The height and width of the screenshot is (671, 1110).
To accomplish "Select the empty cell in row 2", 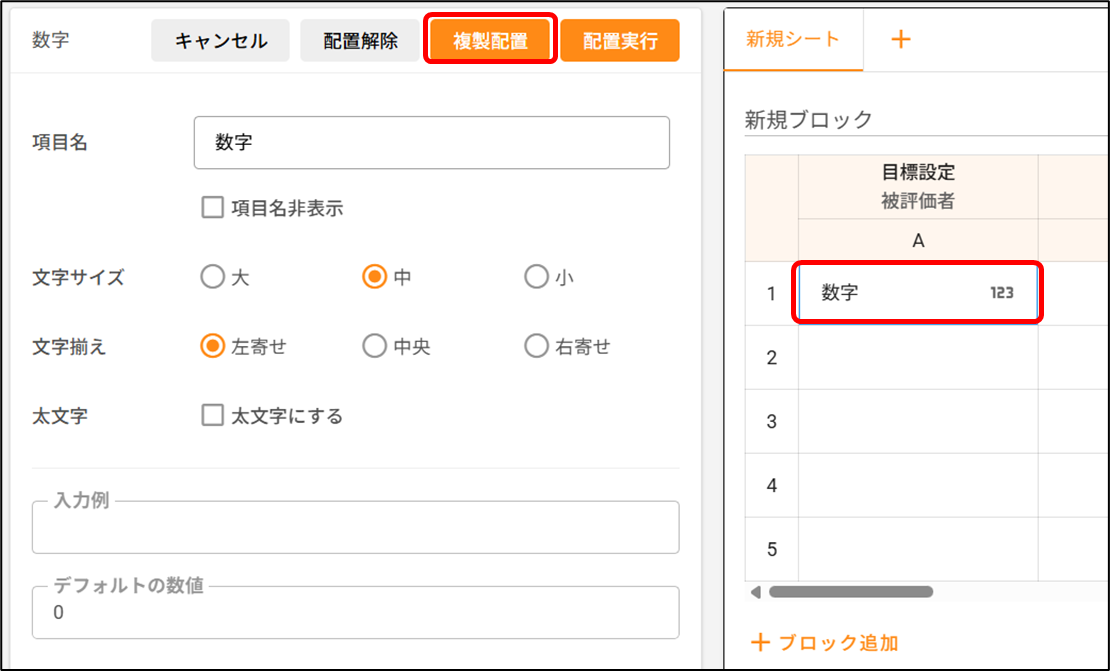I will pos(917,357).
